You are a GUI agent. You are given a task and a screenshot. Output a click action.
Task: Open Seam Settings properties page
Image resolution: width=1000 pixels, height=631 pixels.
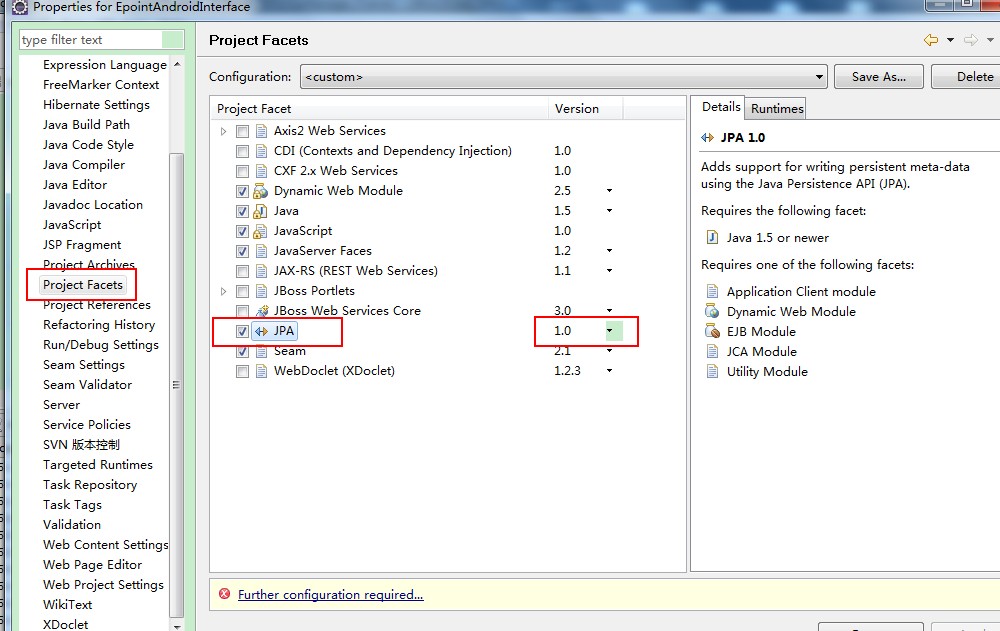click(84, 365)
